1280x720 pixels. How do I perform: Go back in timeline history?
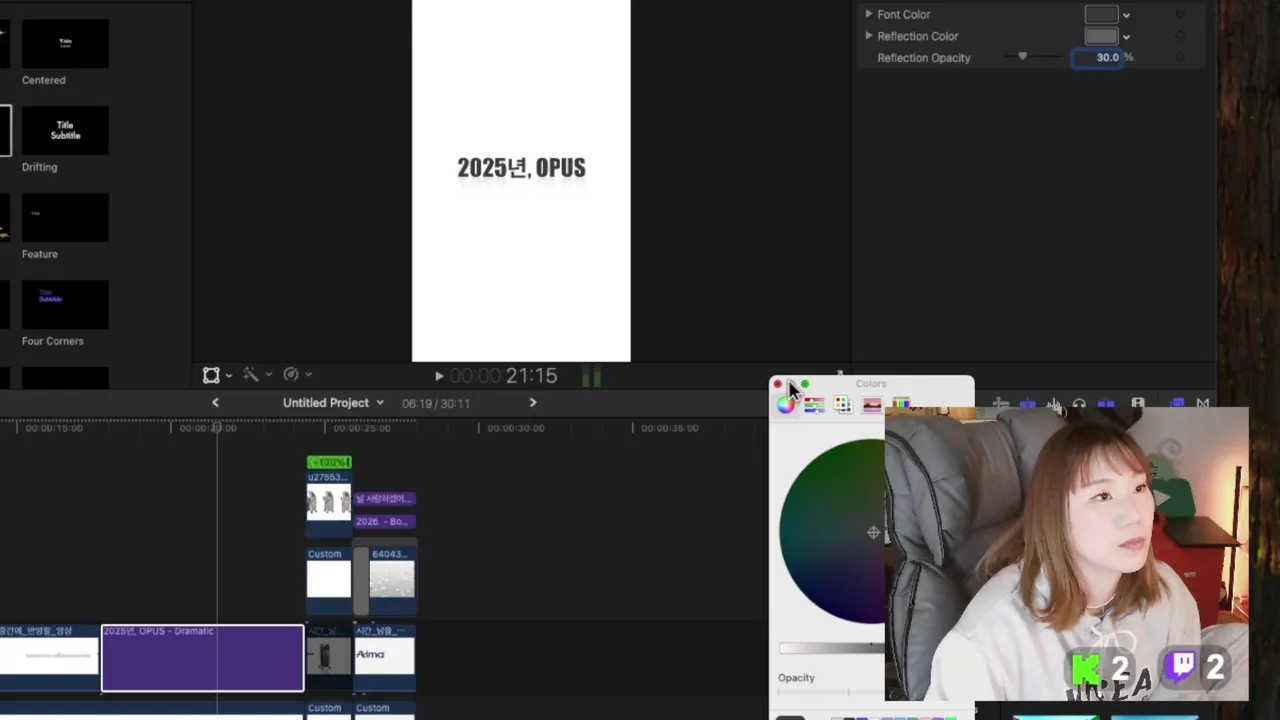[x=215, y=402]
